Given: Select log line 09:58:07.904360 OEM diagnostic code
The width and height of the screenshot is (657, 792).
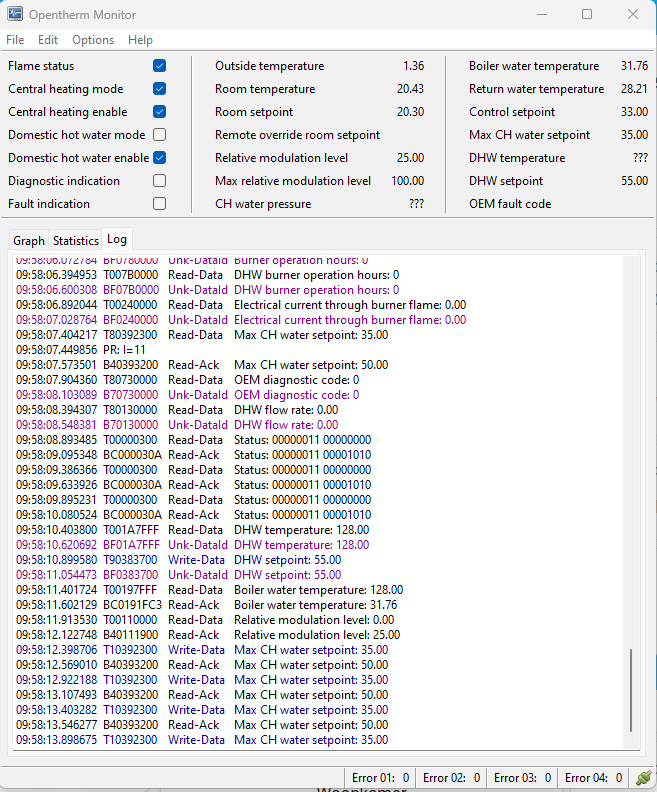Looking at the screenshot, I should (187, 380).
